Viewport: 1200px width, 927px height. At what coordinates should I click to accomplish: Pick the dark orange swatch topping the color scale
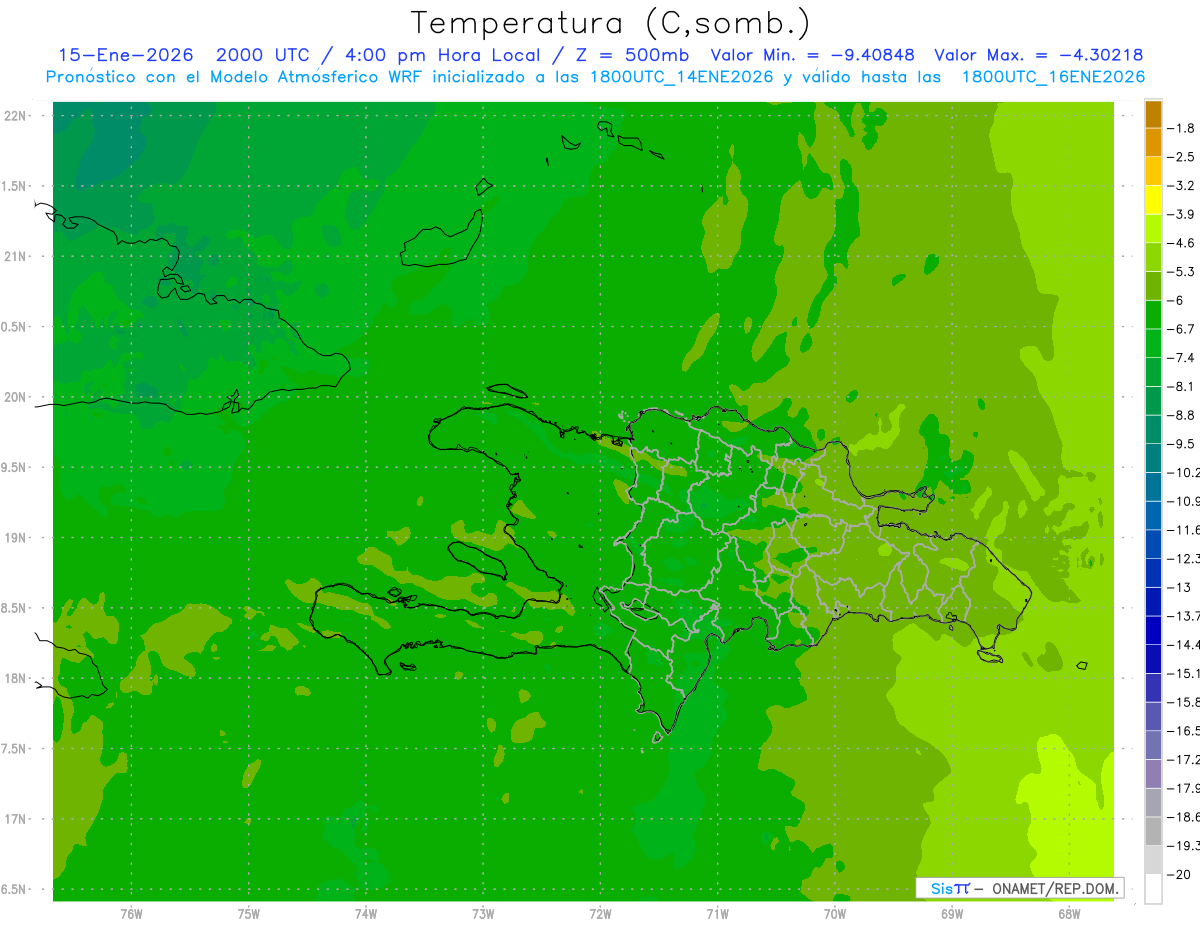(x=1153, y=114)
